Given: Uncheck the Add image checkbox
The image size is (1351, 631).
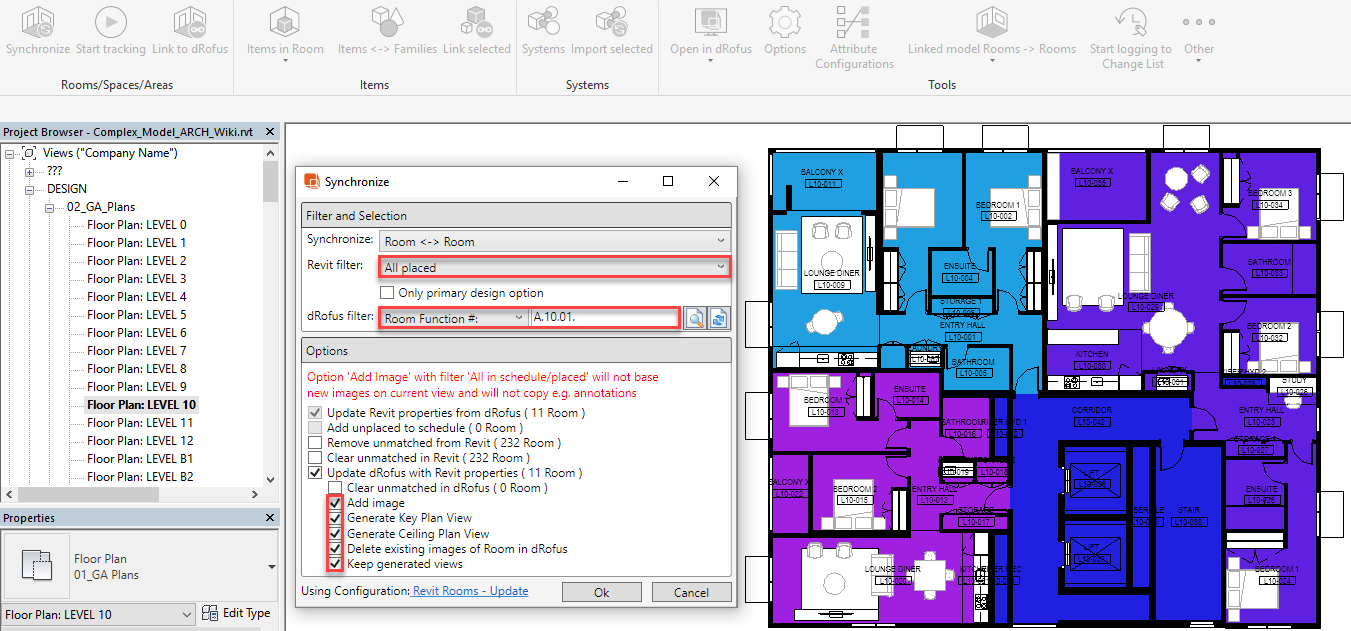Looking at the screenshot, I should point(335,503).
